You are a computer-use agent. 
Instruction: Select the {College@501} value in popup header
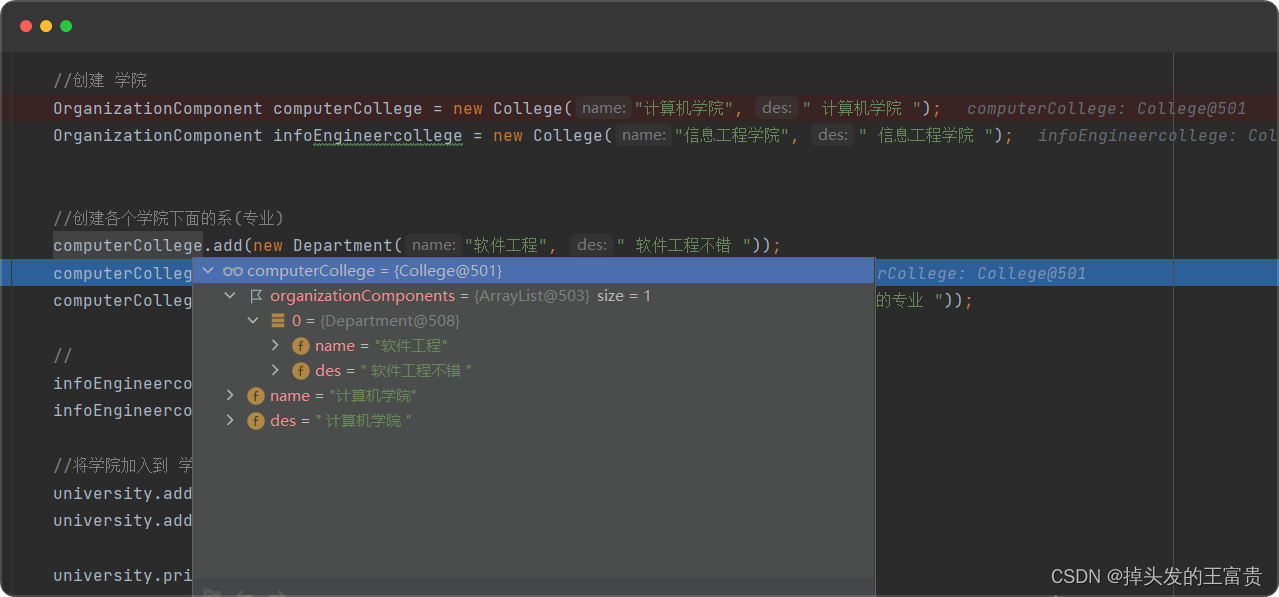448,271
